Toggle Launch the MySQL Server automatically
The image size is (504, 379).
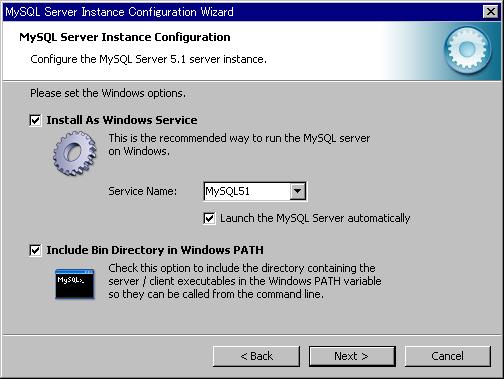[209, 218]
